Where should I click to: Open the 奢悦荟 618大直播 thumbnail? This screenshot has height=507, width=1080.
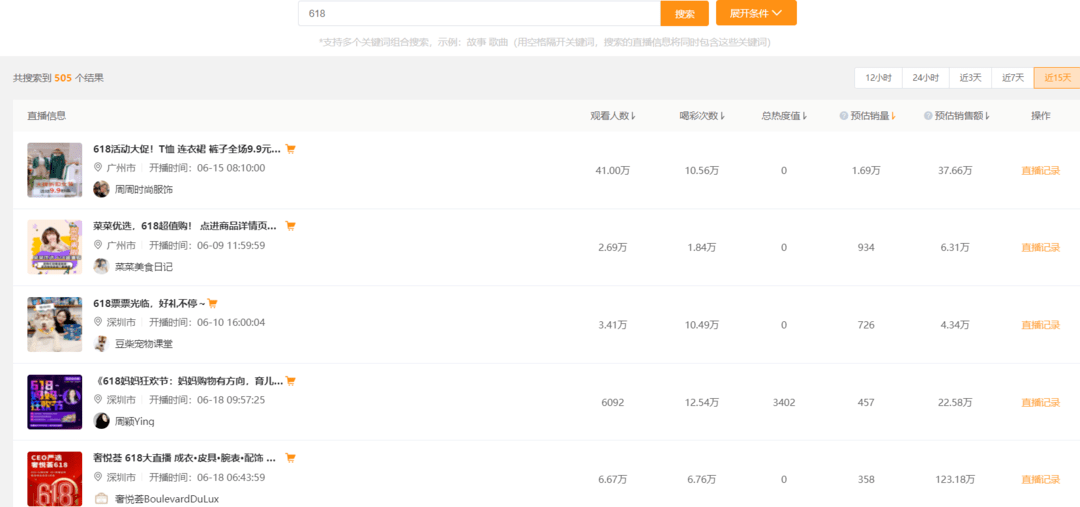point(54,478)
